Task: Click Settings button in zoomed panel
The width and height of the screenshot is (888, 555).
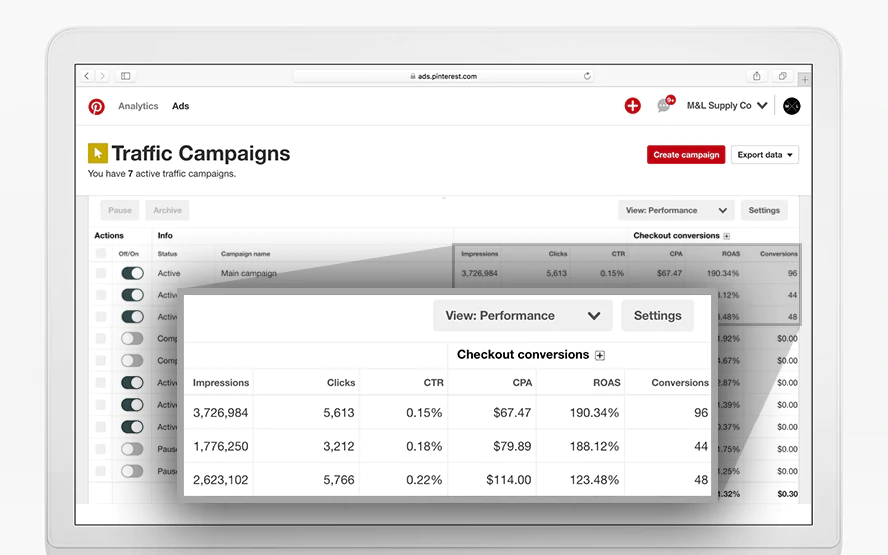Action: tap(658, 315)
